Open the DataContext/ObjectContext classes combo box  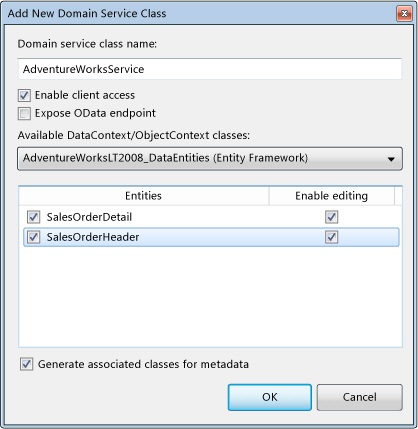[x=210, y=158]
